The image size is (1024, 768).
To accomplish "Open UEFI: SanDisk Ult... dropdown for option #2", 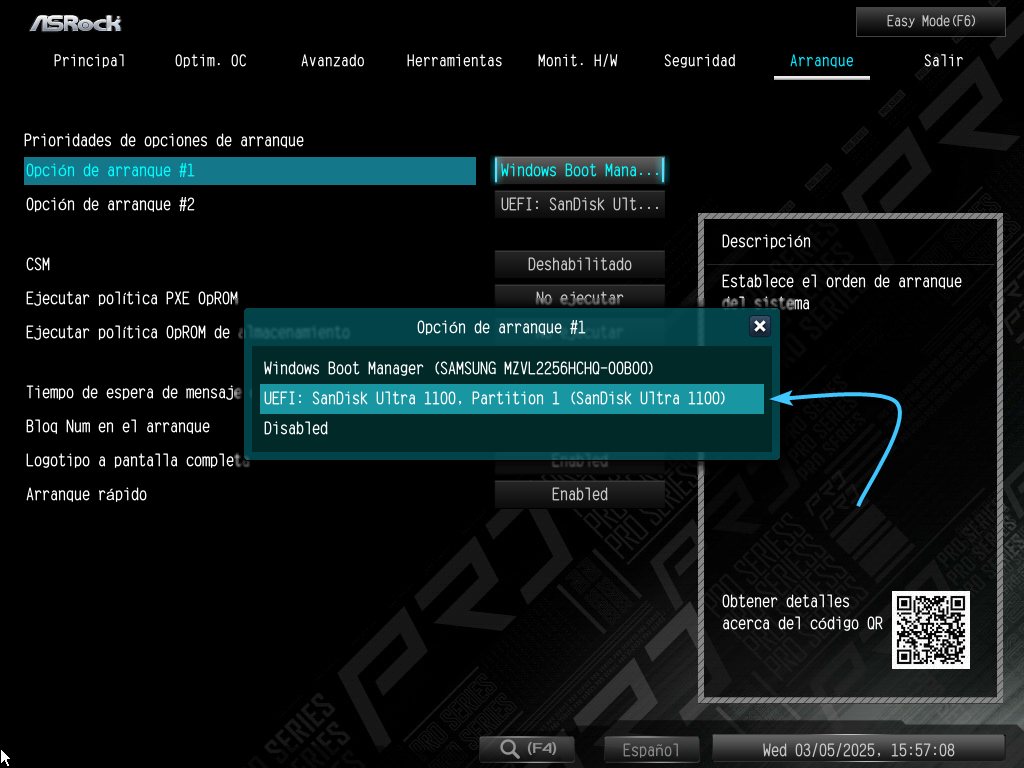I will coord(579,204).
